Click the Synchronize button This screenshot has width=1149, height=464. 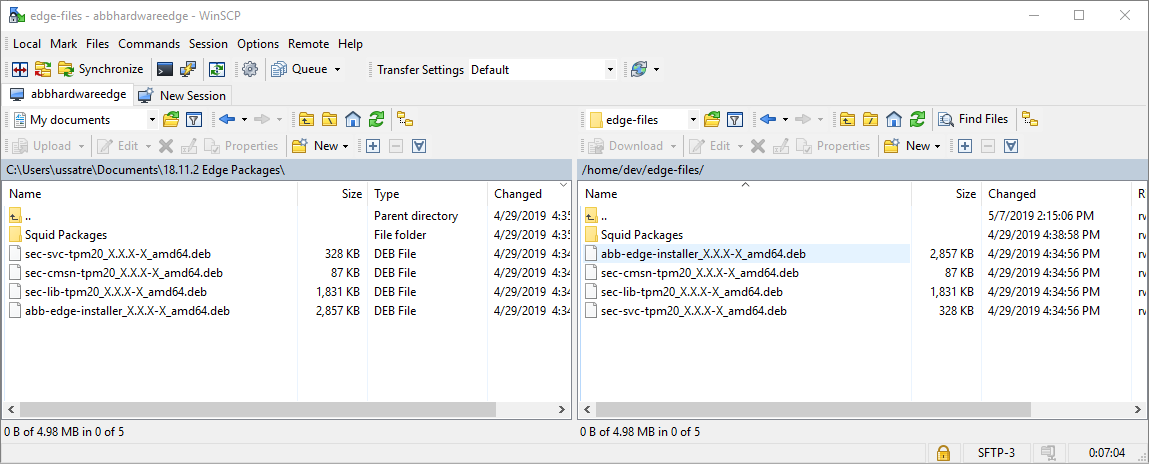101,69
